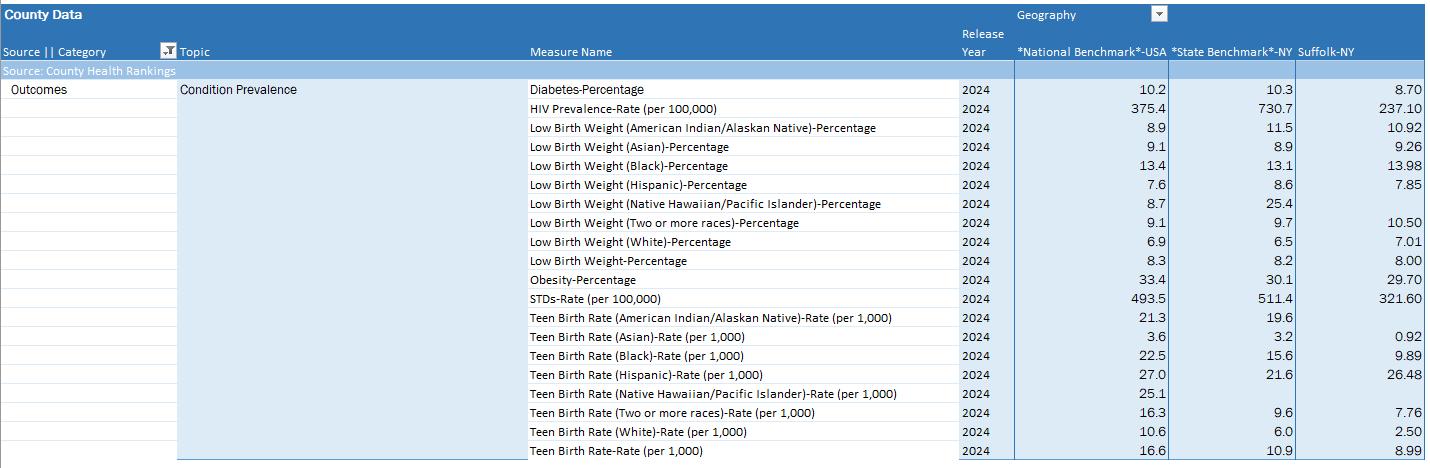Select the National Benchmark-USA column header
1430x468 pixels.
click(1090, 52)
